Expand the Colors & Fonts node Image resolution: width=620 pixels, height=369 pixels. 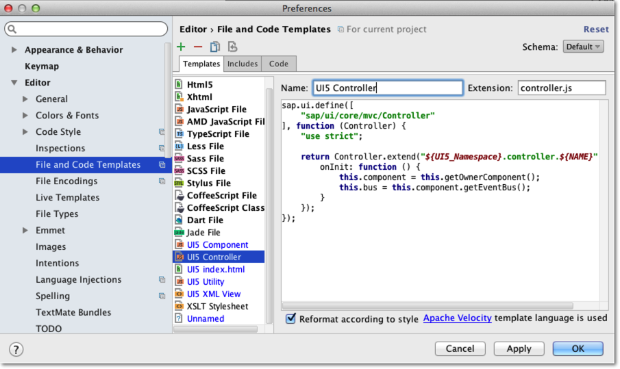25,115
